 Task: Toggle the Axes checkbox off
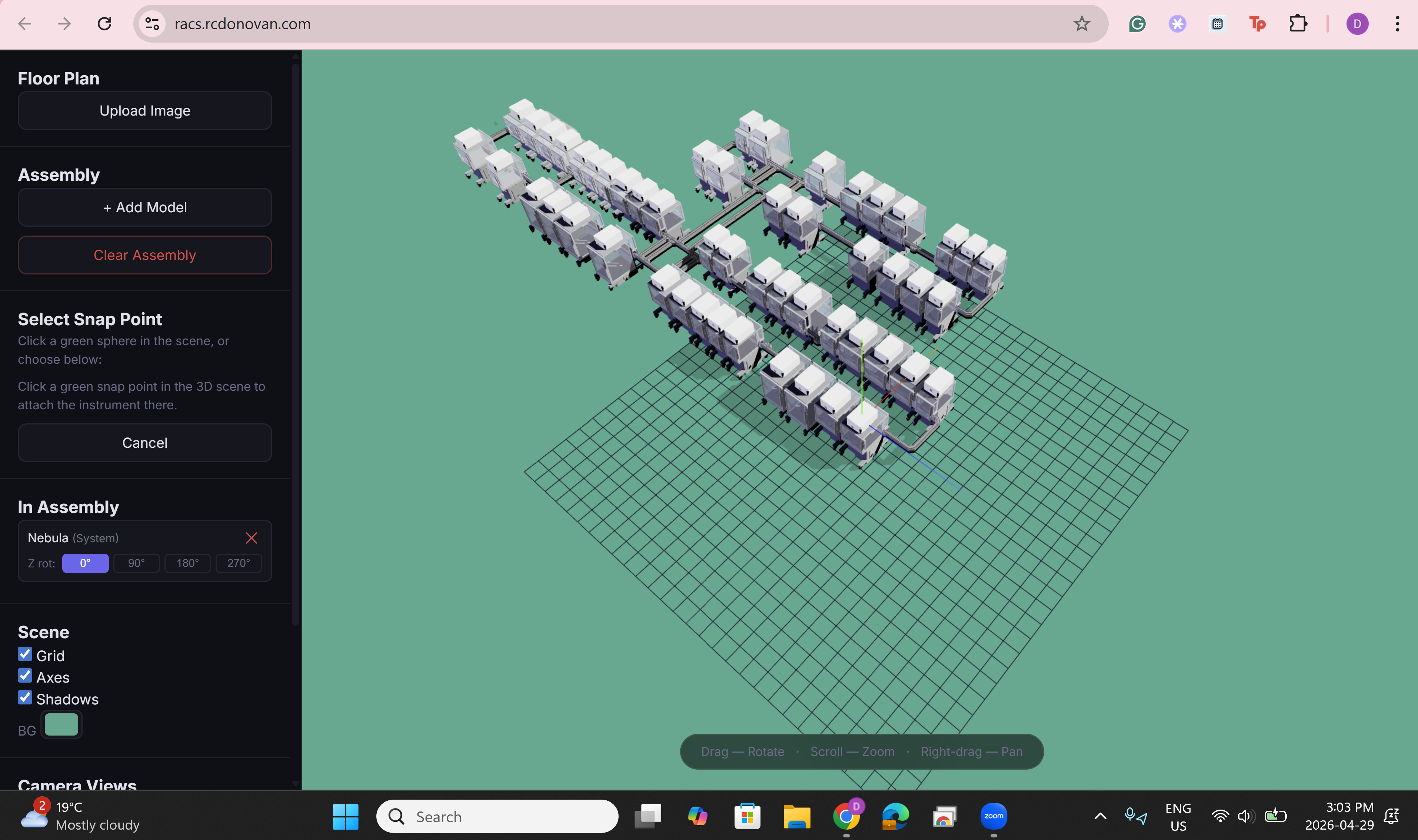pos(25,676)
